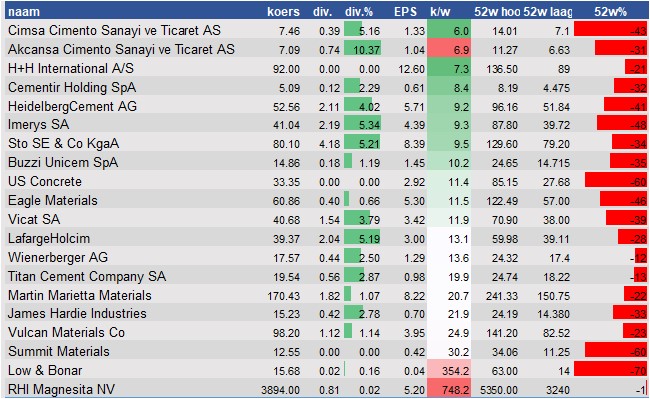Select Wienerberger AG EPS value 1.29
This screenshot has width=650, height=399.
[414, 258]
